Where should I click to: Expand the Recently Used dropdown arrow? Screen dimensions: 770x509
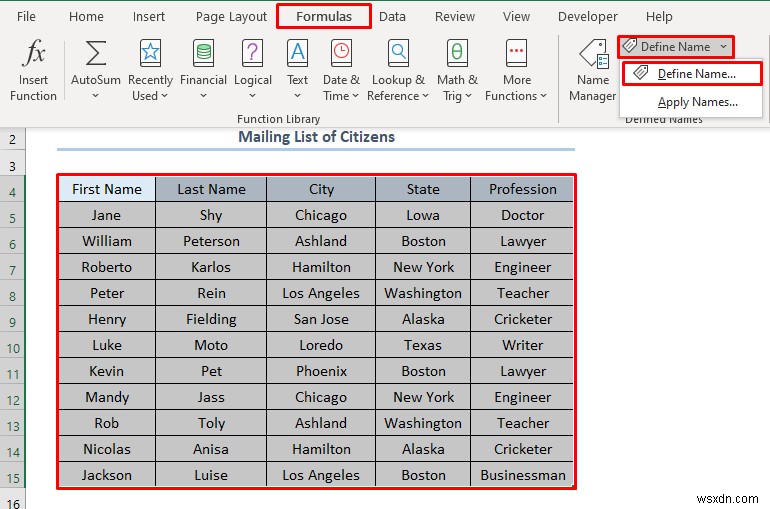pos(165,96)
